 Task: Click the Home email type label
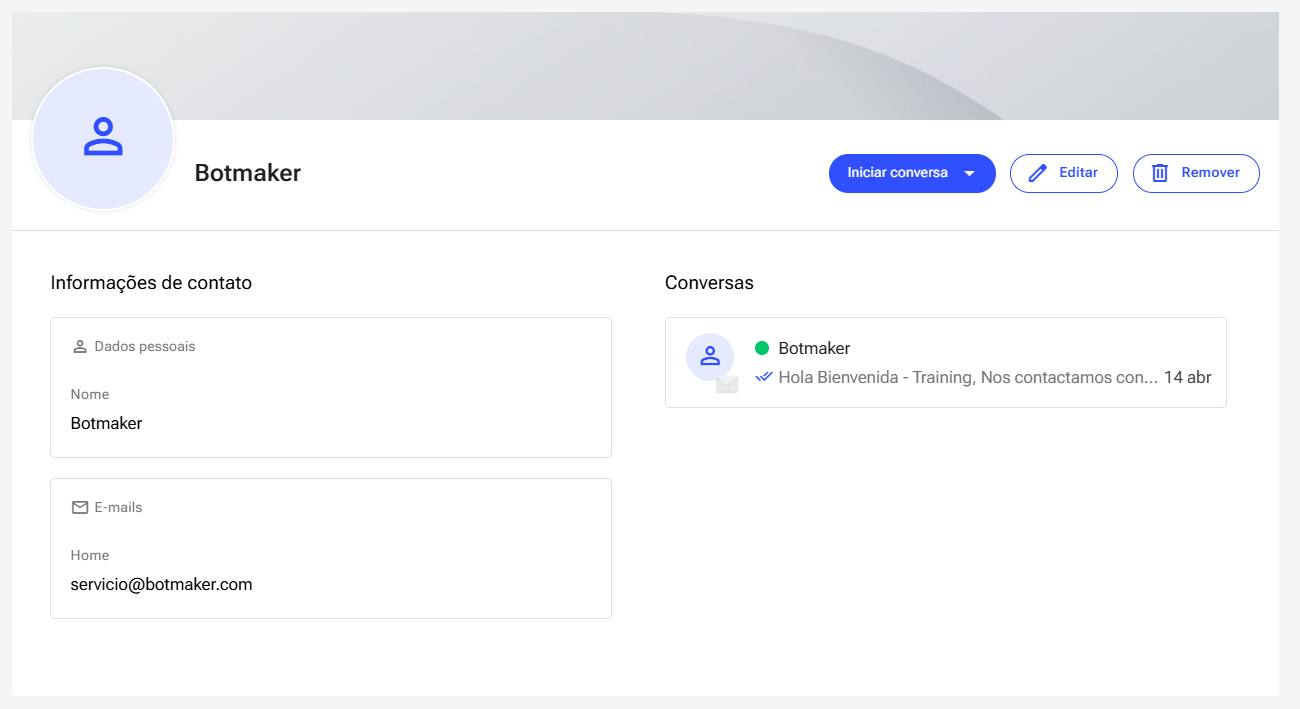(90, 555)
